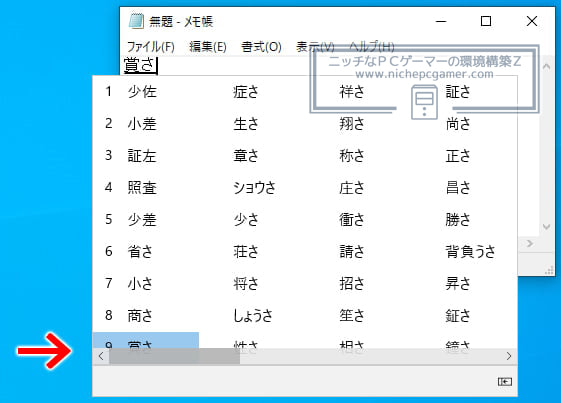Click candidate list right scroll arrow
The height and width of the screenshot is (403, 561).
tap(509, 356)
